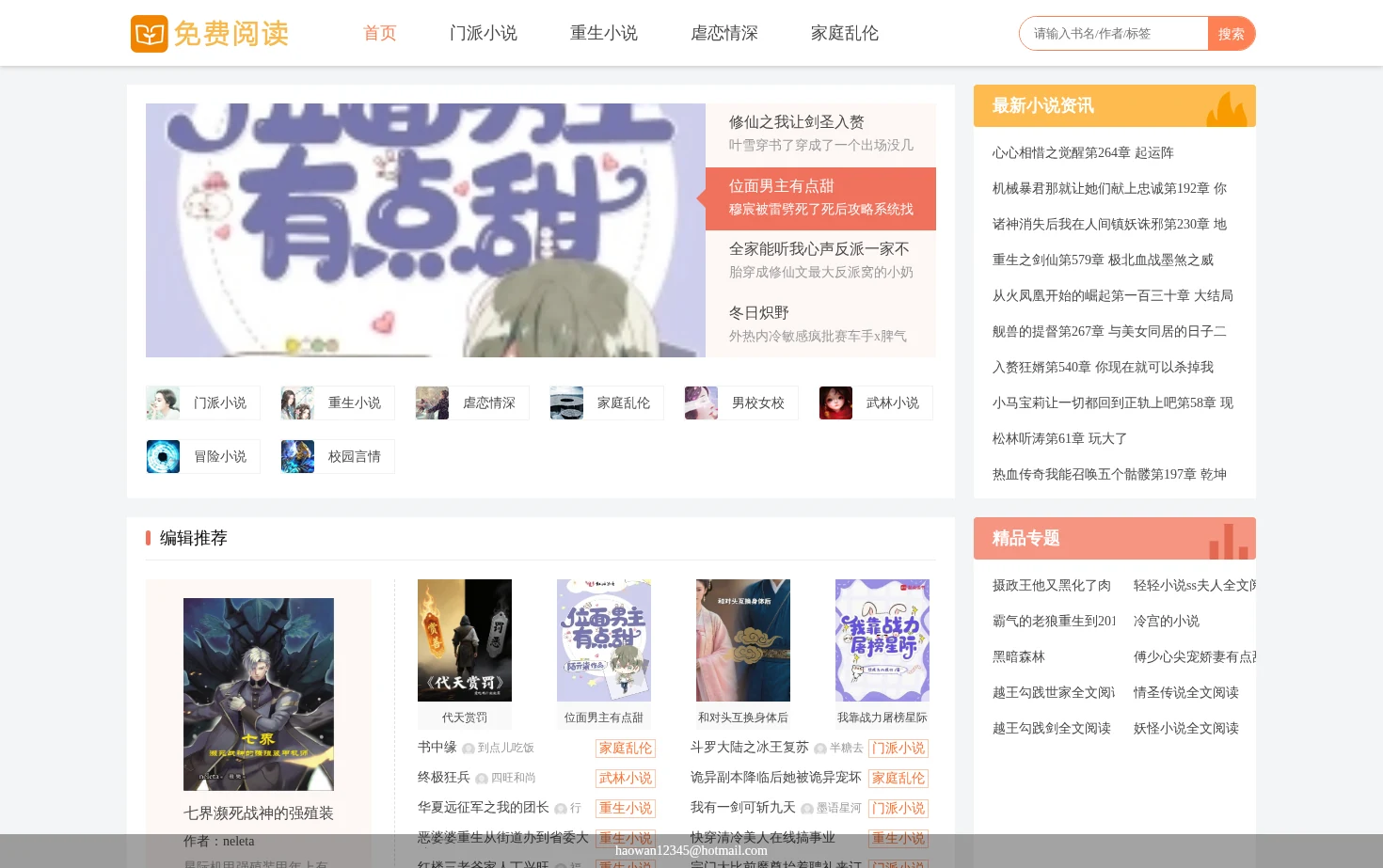Viewport: 1383px width, 868px height.
Task: Select the 冬日炽野 slide entry
Action: pos(820,324)
